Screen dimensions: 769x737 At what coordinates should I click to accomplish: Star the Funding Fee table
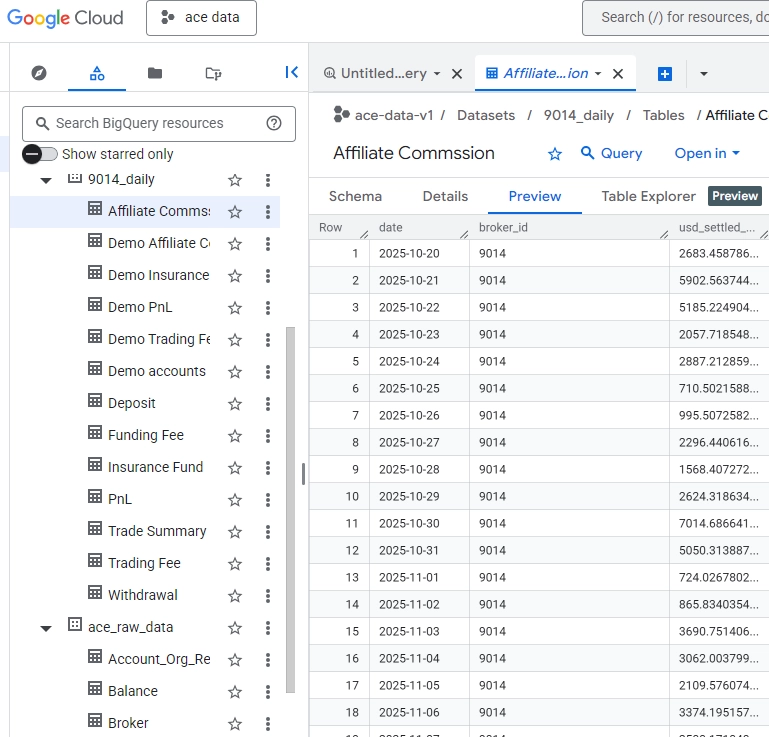pos(235,436)
